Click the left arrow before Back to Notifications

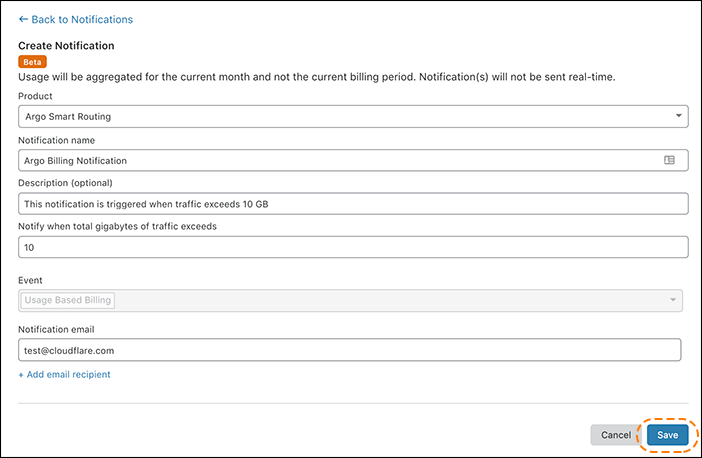pos(23,19)
